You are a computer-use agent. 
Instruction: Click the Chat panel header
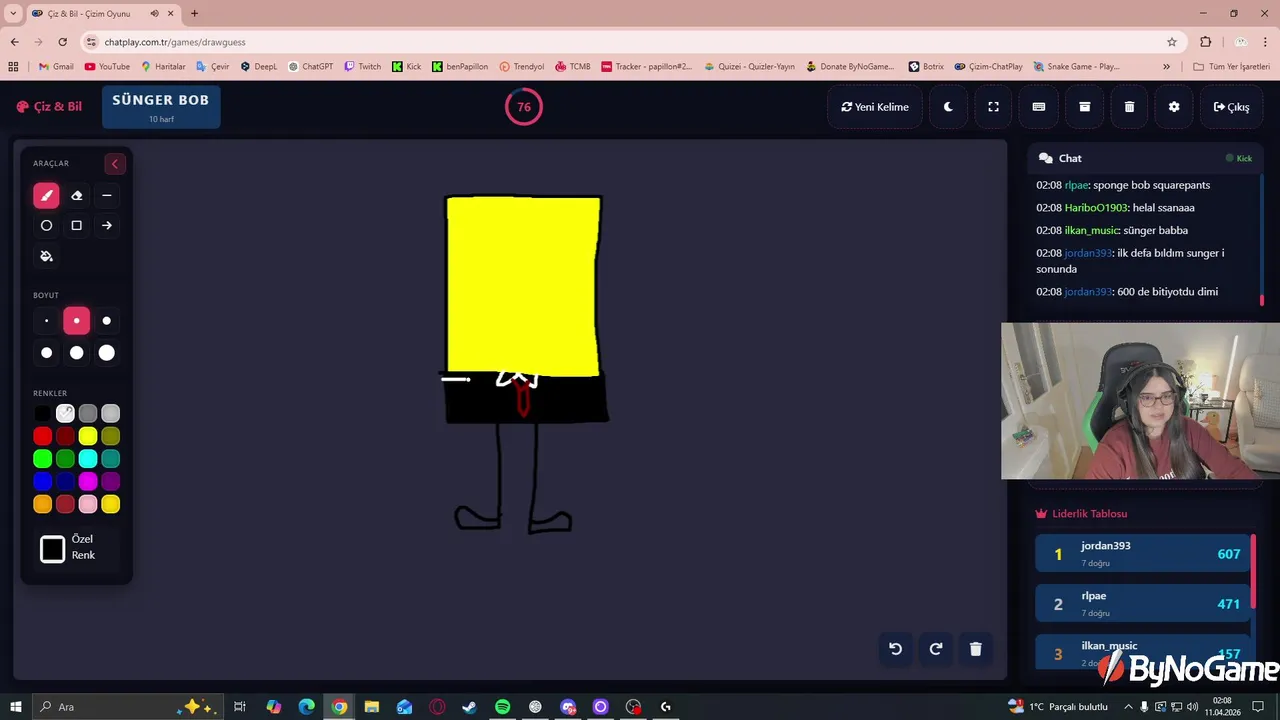(x=1146, y=158)
